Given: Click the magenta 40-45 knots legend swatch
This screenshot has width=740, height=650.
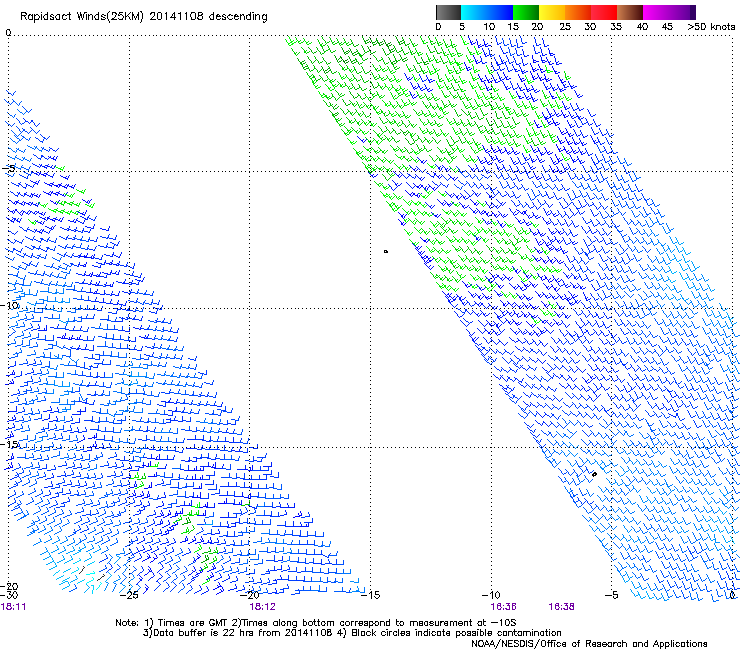Looking at the screenshot, I should point(656,12).
